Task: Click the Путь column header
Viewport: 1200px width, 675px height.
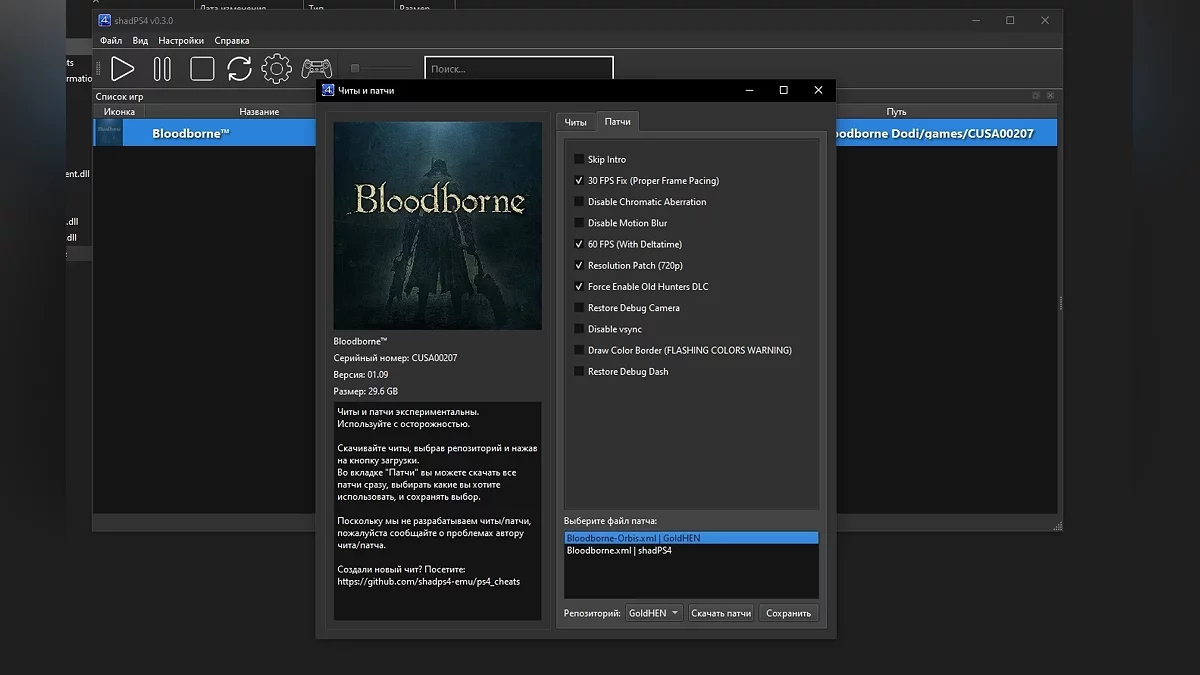Action: pyautogui.click(x=896, y=112)
